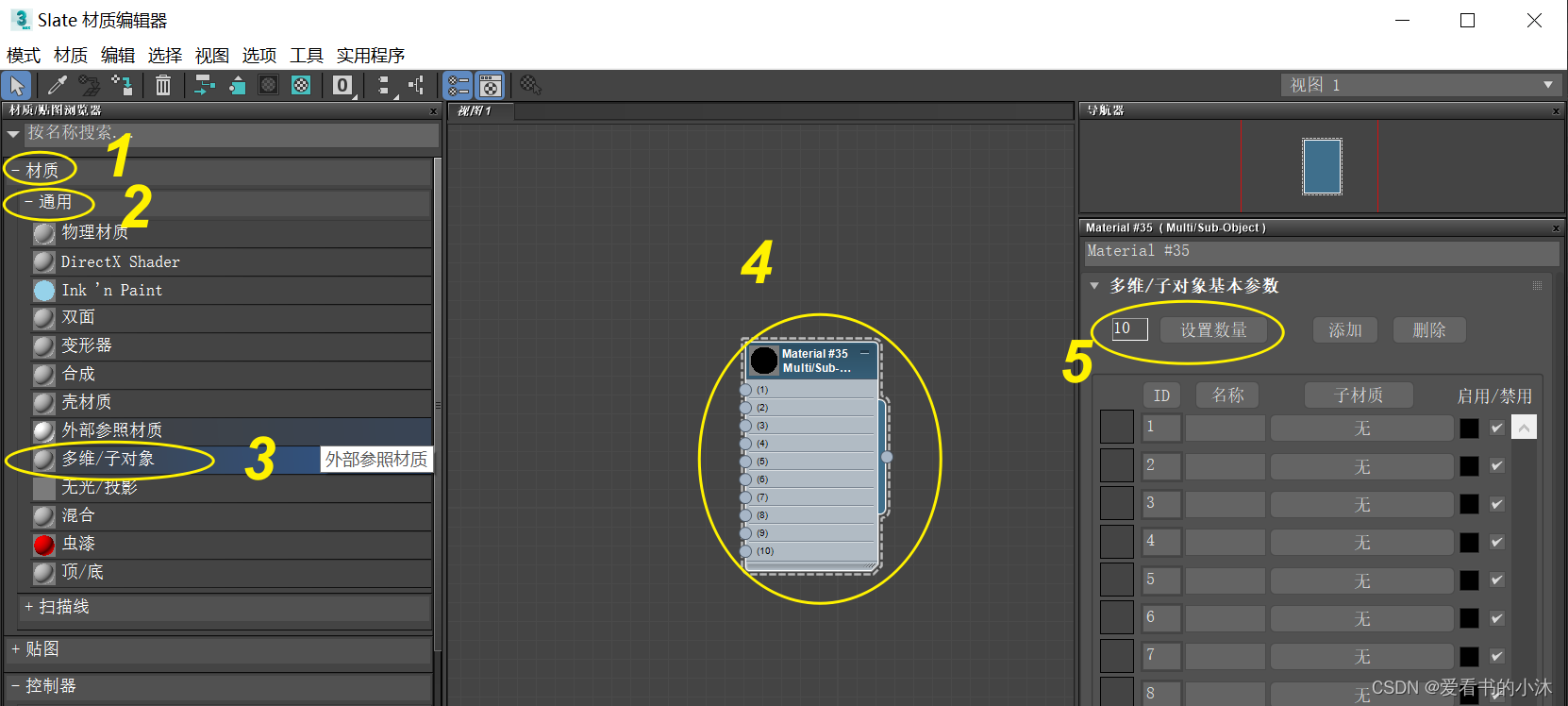This screenshot has height=706, width=1568.
Task: Toggle enable checkbox for sub-material 7
Action: point(1497,656)
